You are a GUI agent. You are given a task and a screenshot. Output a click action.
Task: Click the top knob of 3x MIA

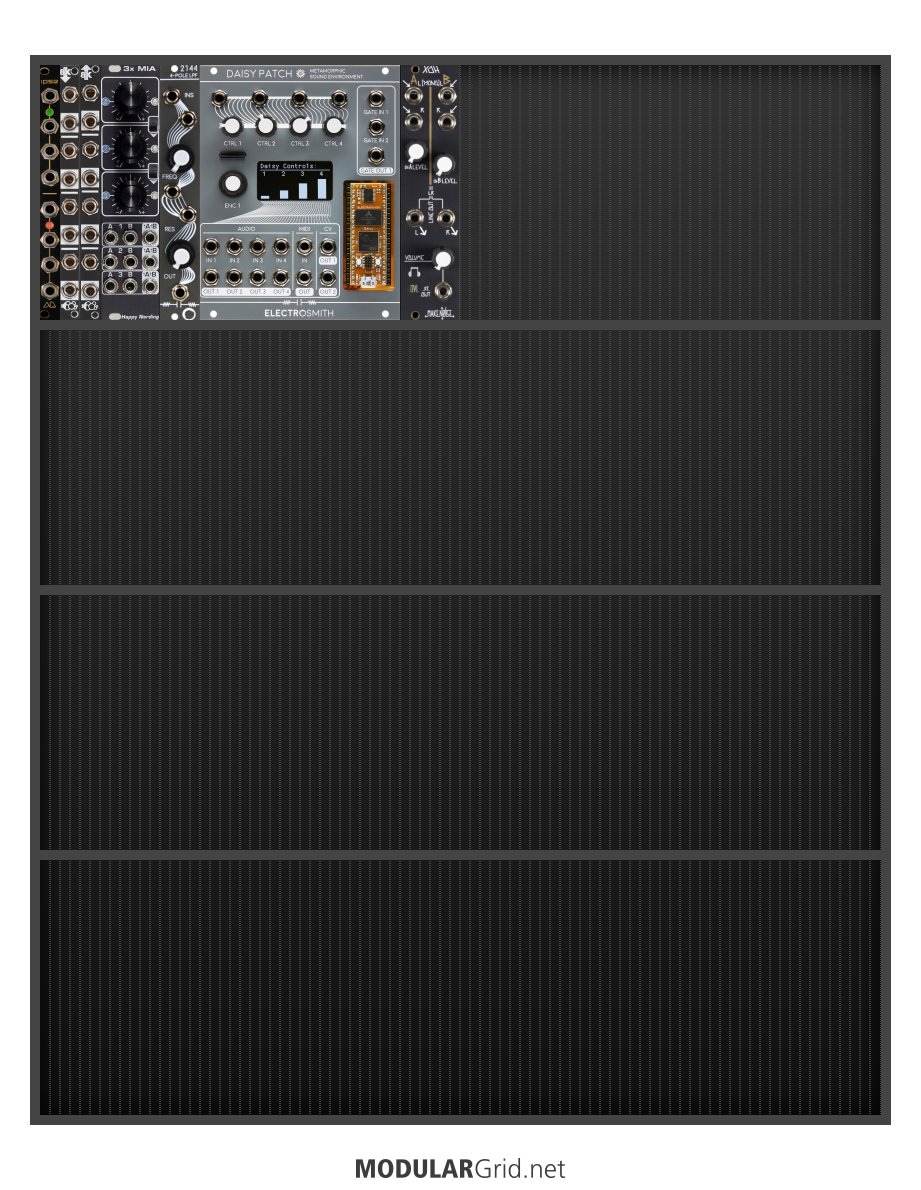(130, 99)
